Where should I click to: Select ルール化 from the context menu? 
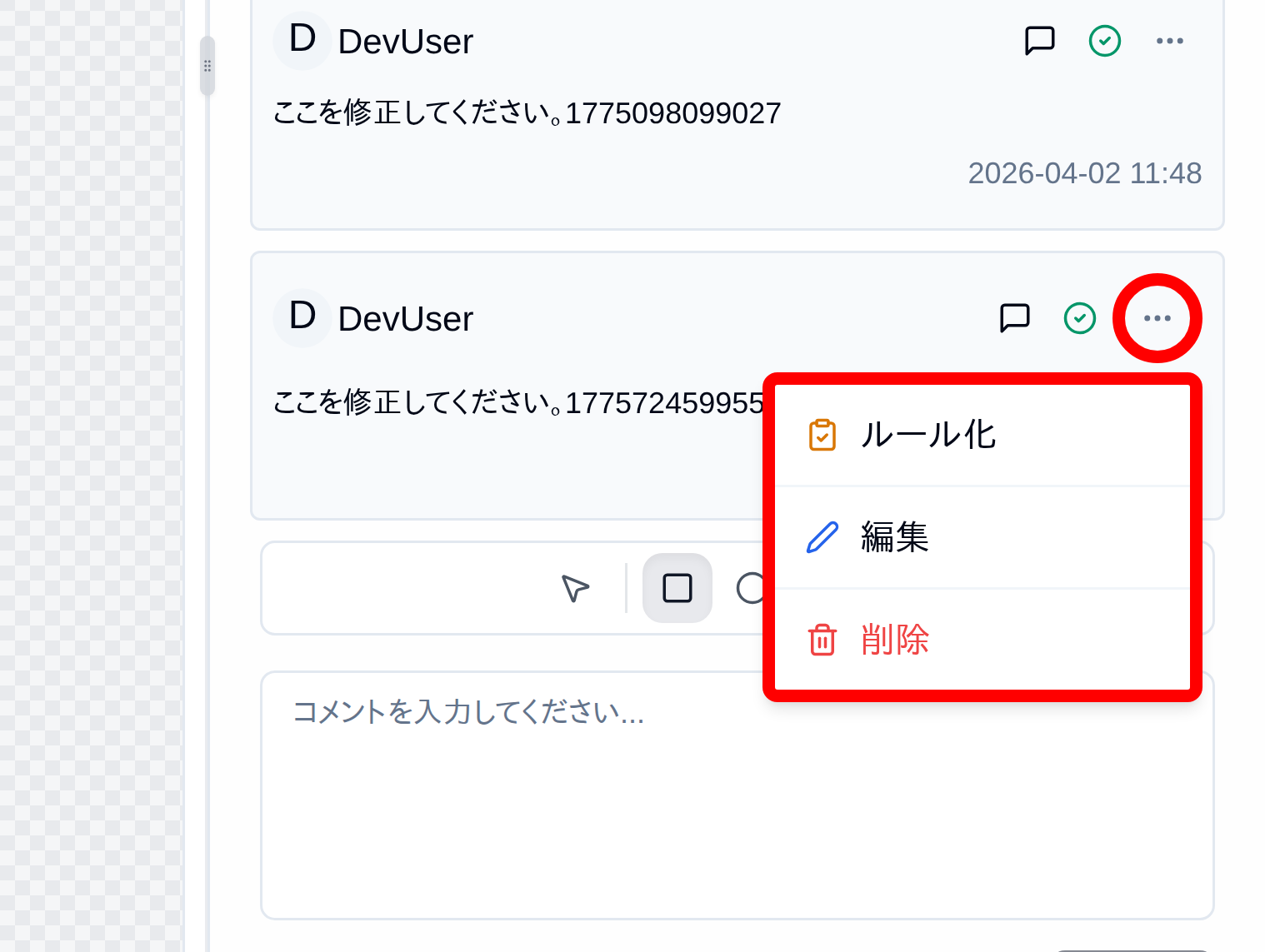(928, 435)
